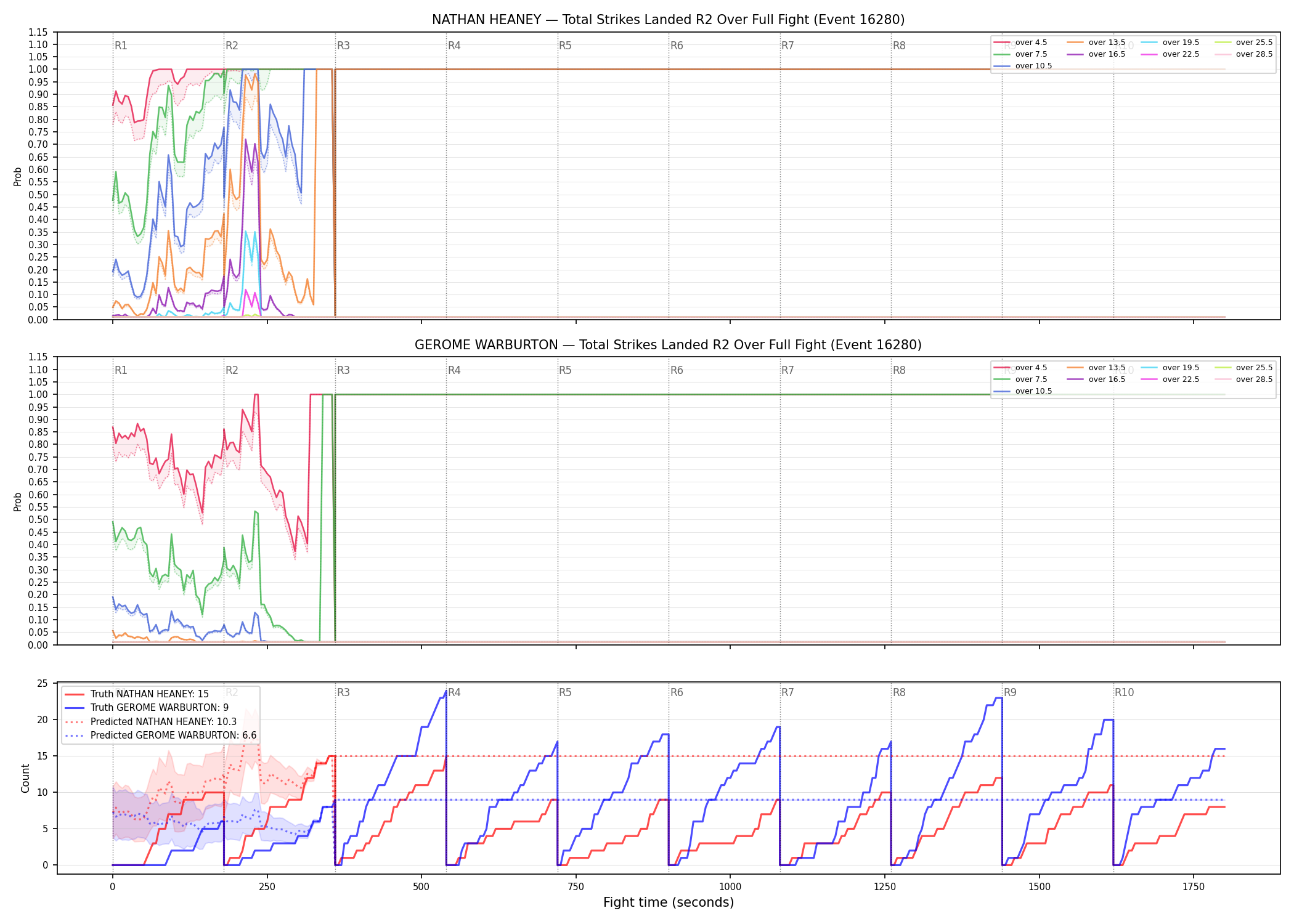Pick 'over 7.5' in Gerome Warburton chart legend
The width and height of the screenshot is (1294, 924).
[1020, 379]
